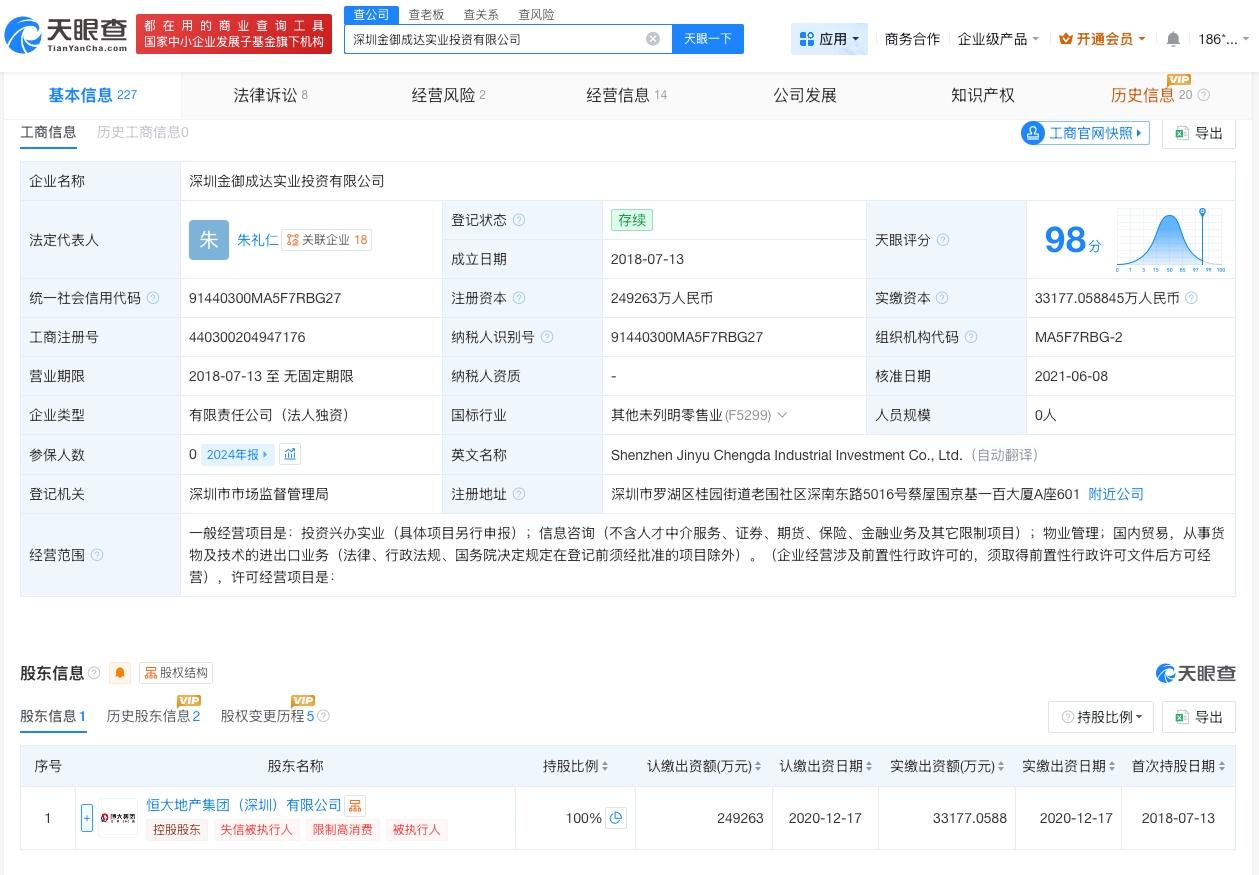Show help for 注册地址

(x=518, y=494)
